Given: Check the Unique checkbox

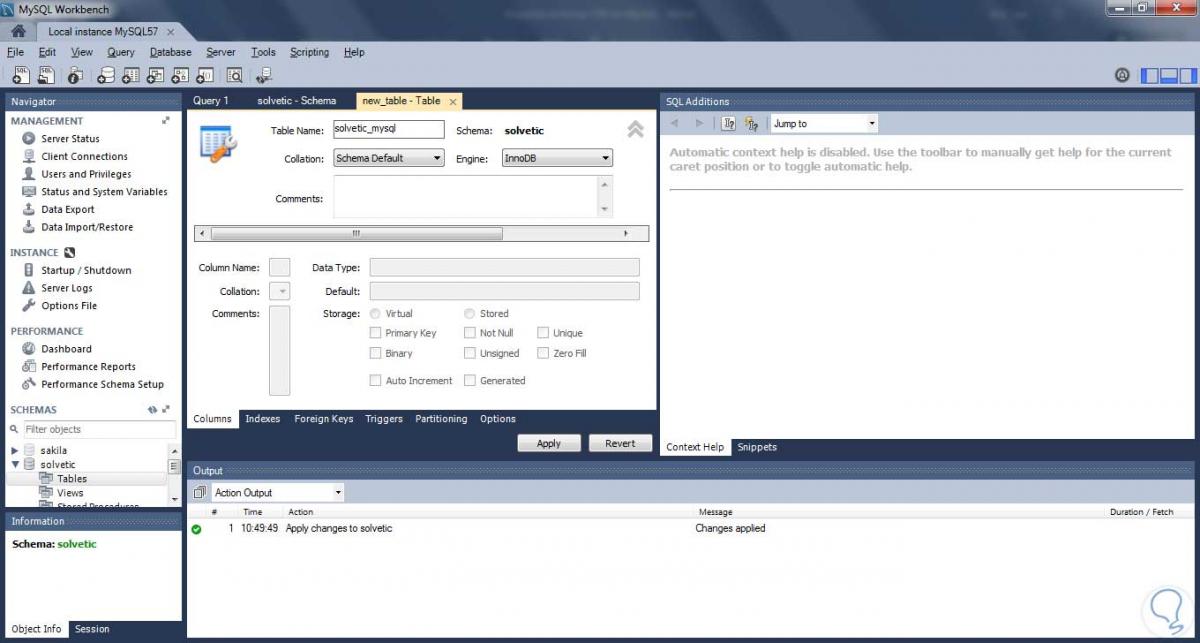Looking at the screenshot, I should coord(543,333).
